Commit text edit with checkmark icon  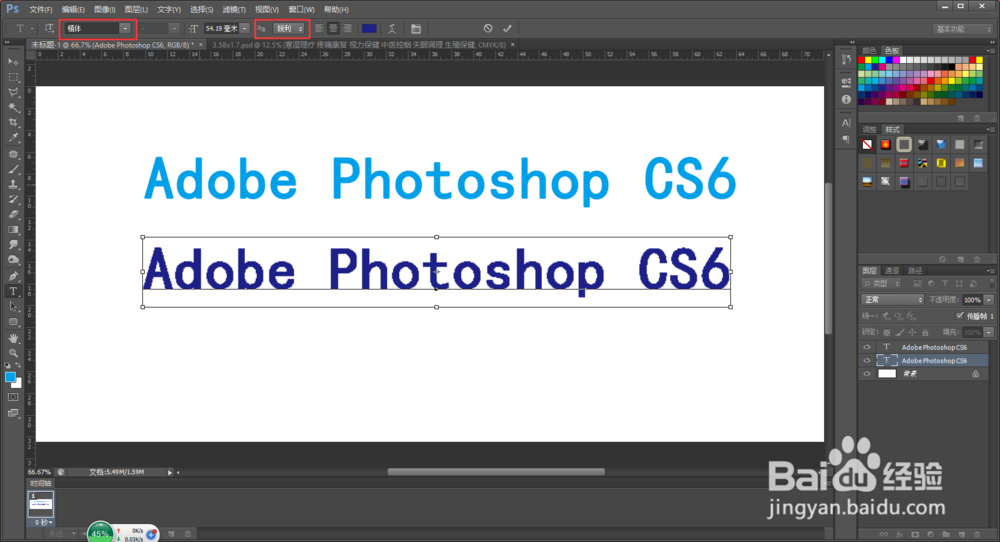point(507,28)
